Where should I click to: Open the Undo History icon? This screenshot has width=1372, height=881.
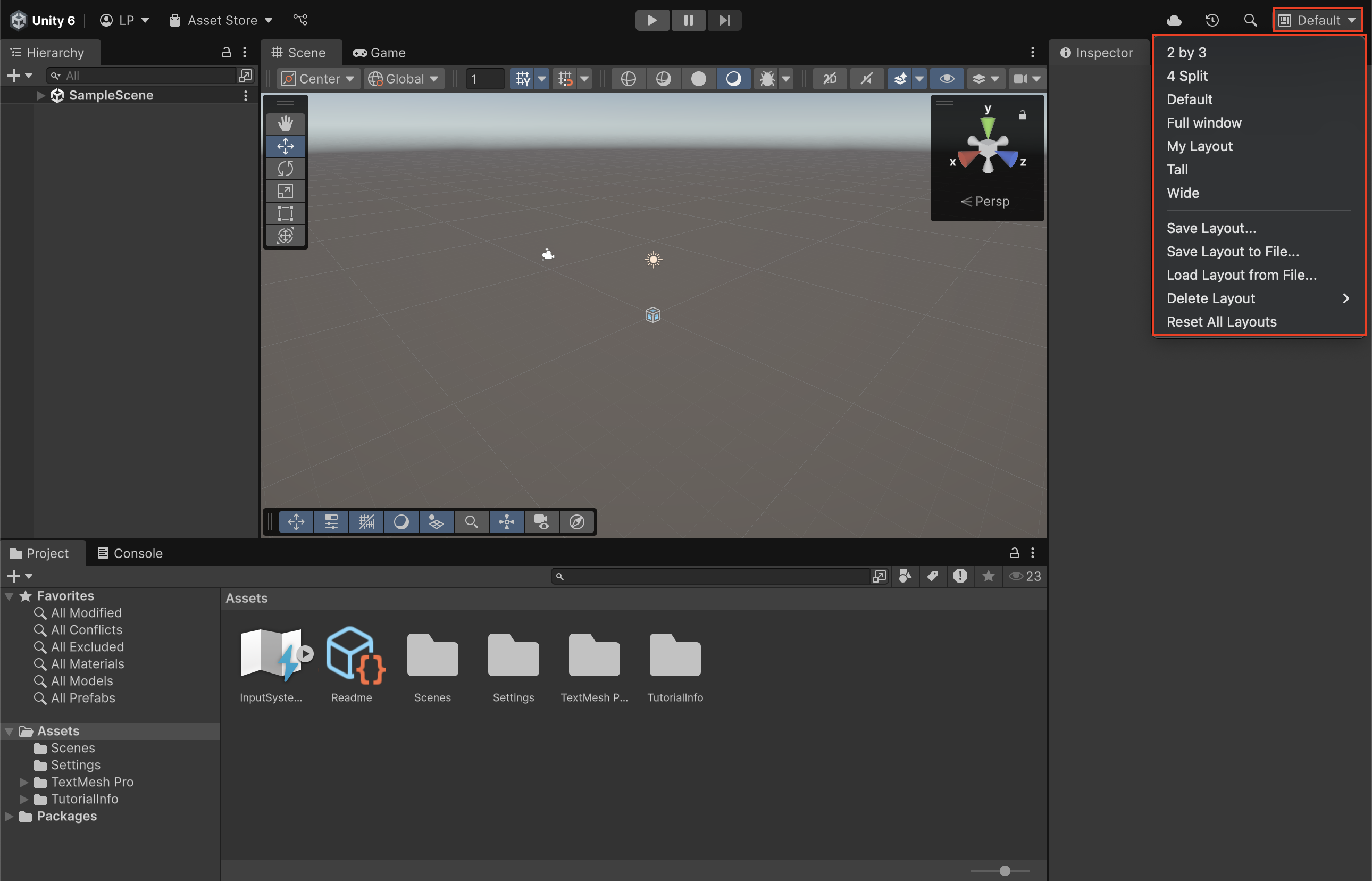[x=1212, y=20]
